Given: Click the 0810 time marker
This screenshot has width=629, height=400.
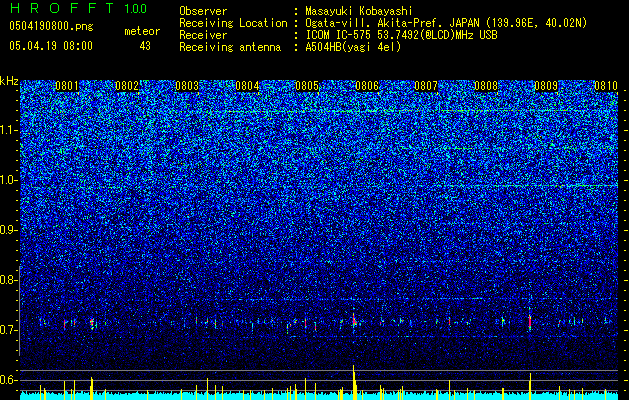Looking at the screenshot, I should (x=606, y=86).
